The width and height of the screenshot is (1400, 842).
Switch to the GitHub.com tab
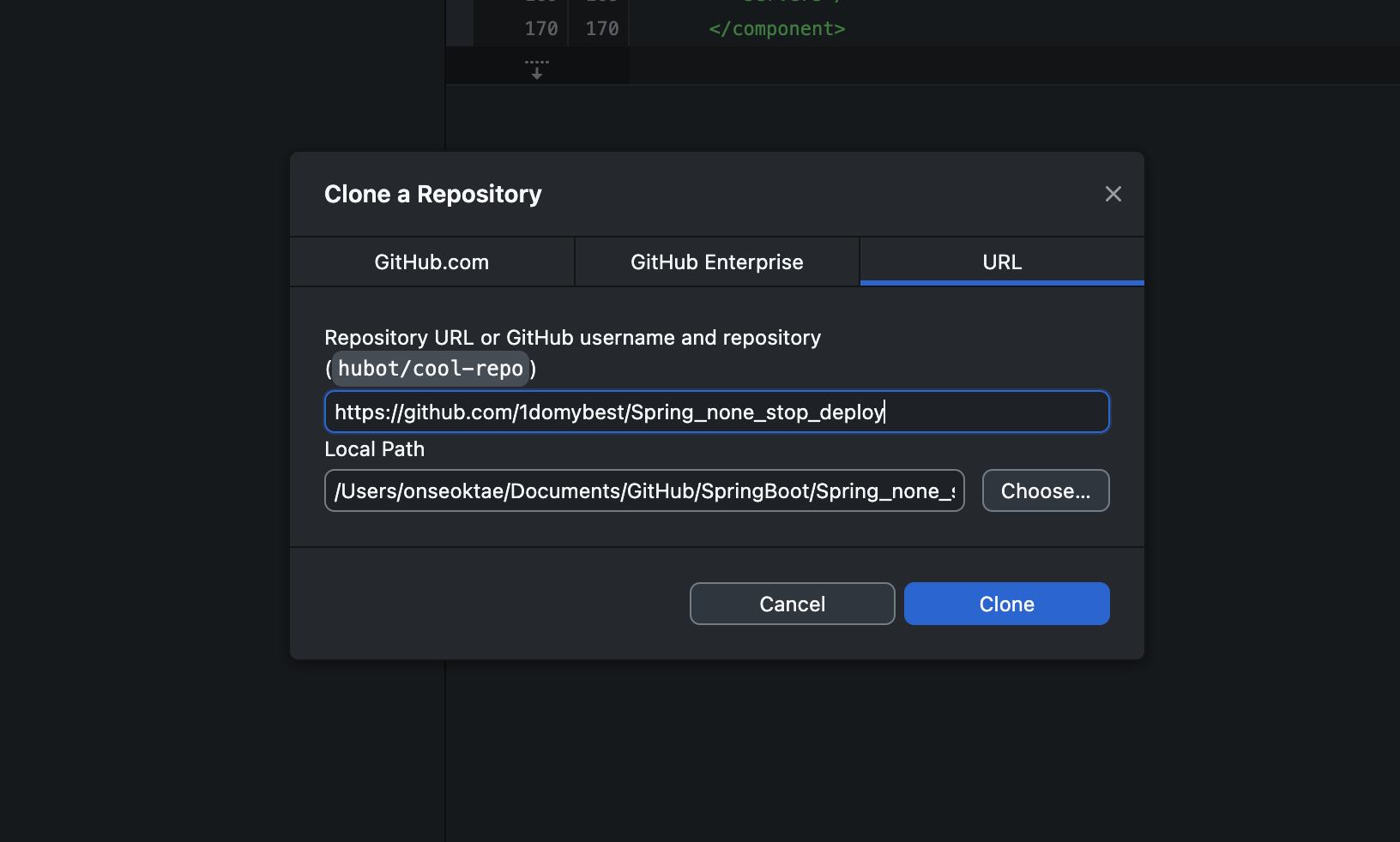click(x=431, y=262)
